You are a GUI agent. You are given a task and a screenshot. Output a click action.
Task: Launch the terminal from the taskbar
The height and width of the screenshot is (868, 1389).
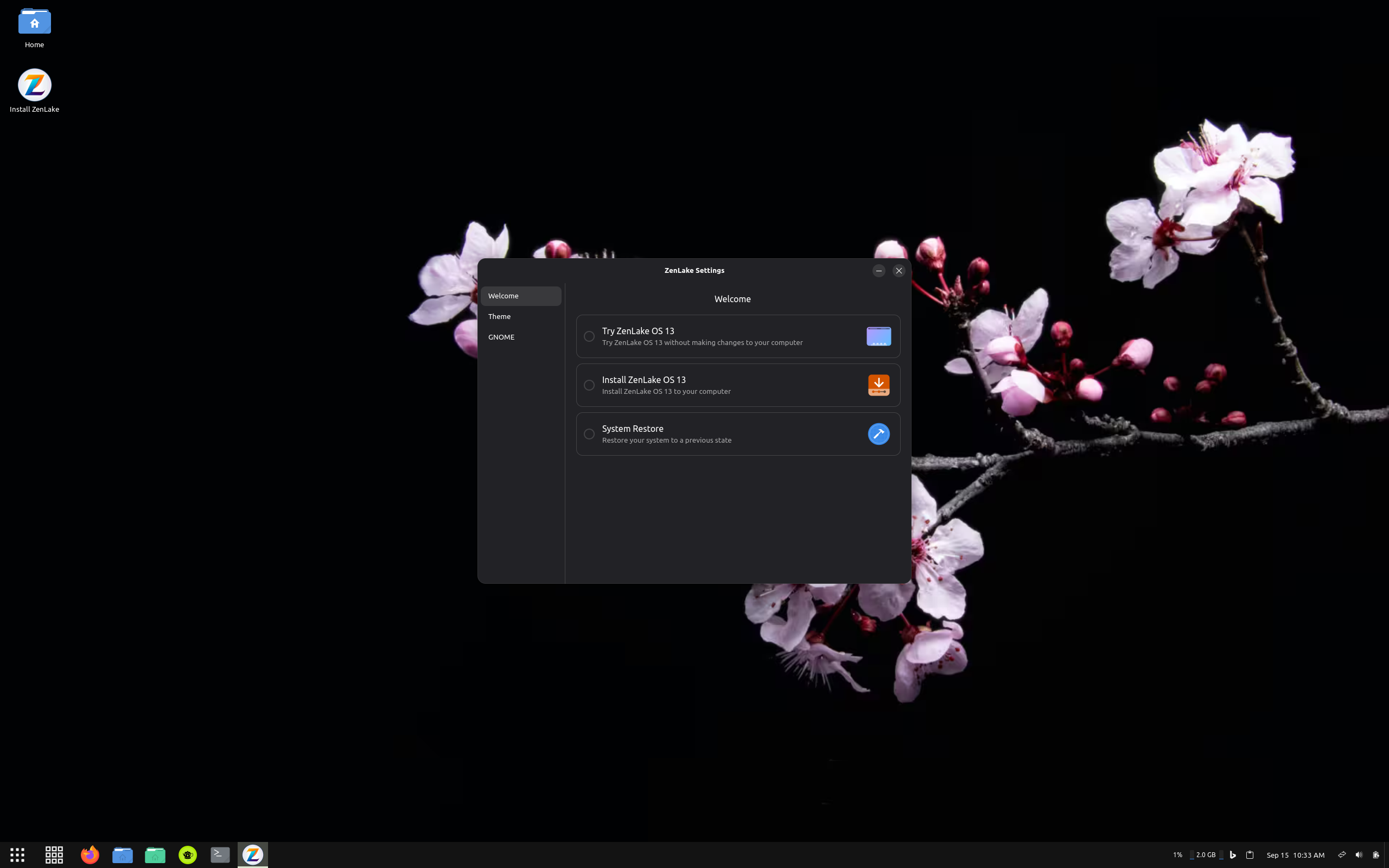click(220, 855)
